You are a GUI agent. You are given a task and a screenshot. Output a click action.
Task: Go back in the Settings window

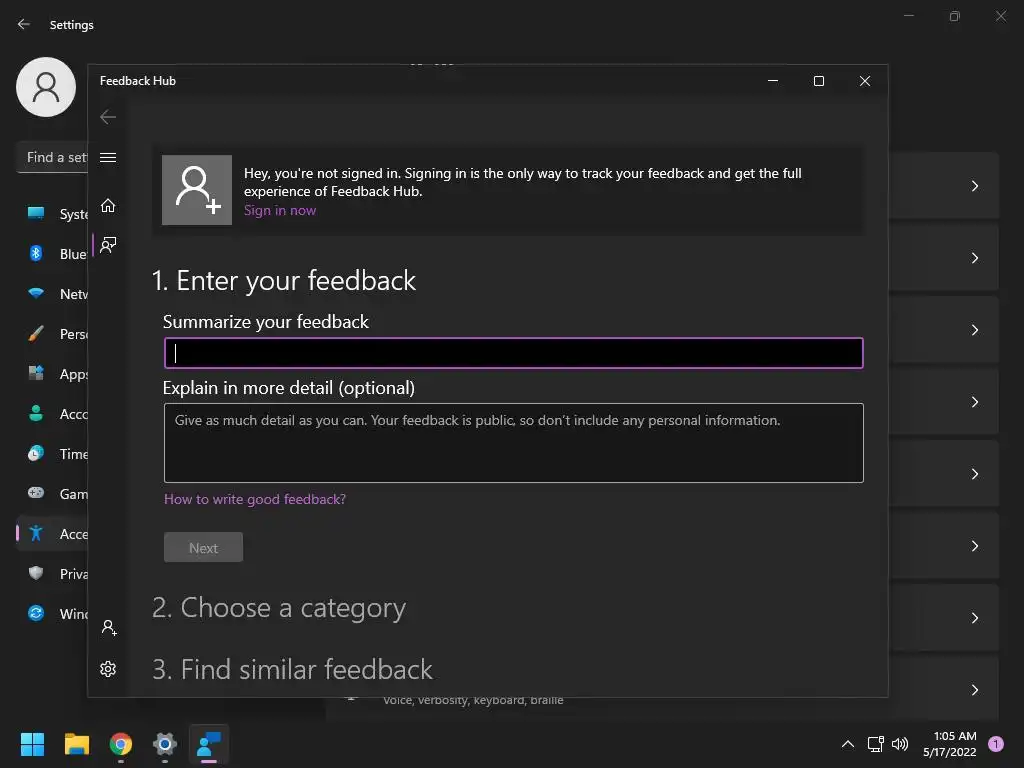coord(24,24)
